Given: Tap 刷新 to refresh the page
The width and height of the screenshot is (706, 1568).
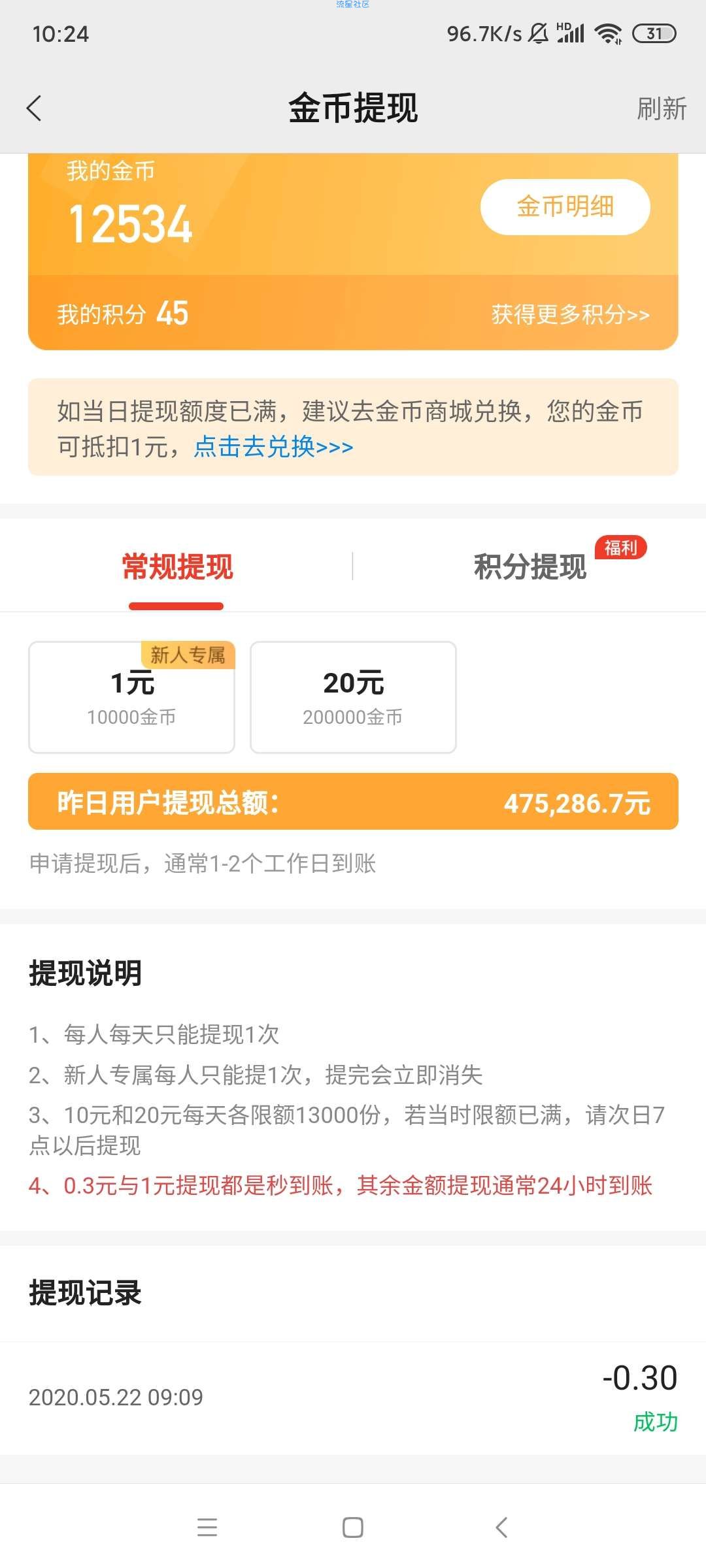Looking at the screenshot, I should (x=662, y=108).
